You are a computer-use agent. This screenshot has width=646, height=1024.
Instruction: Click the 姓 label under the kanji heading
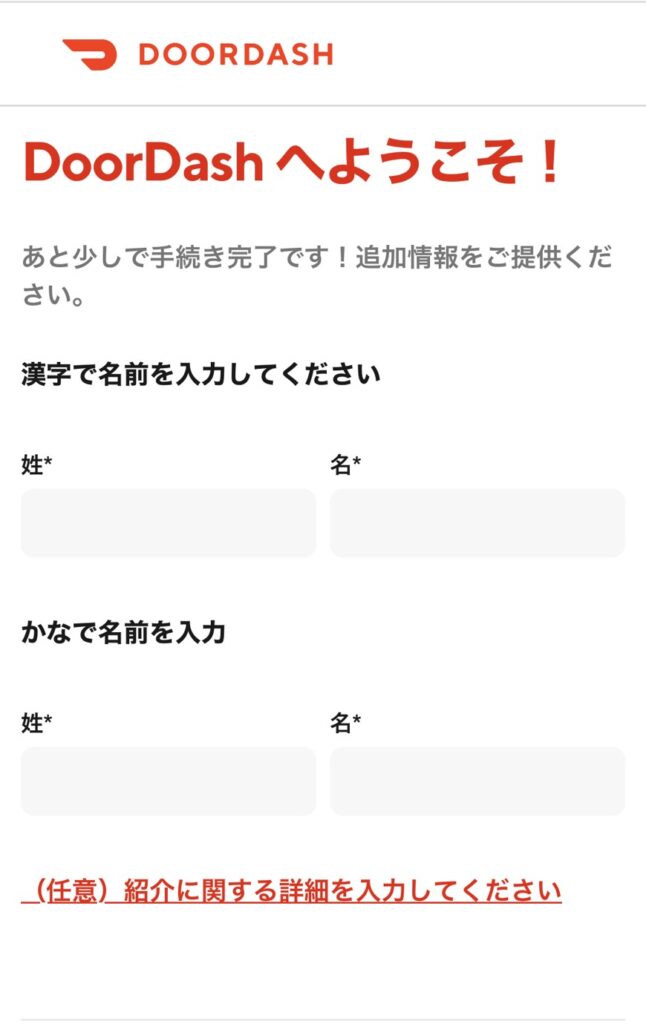[x=31, y=465]
